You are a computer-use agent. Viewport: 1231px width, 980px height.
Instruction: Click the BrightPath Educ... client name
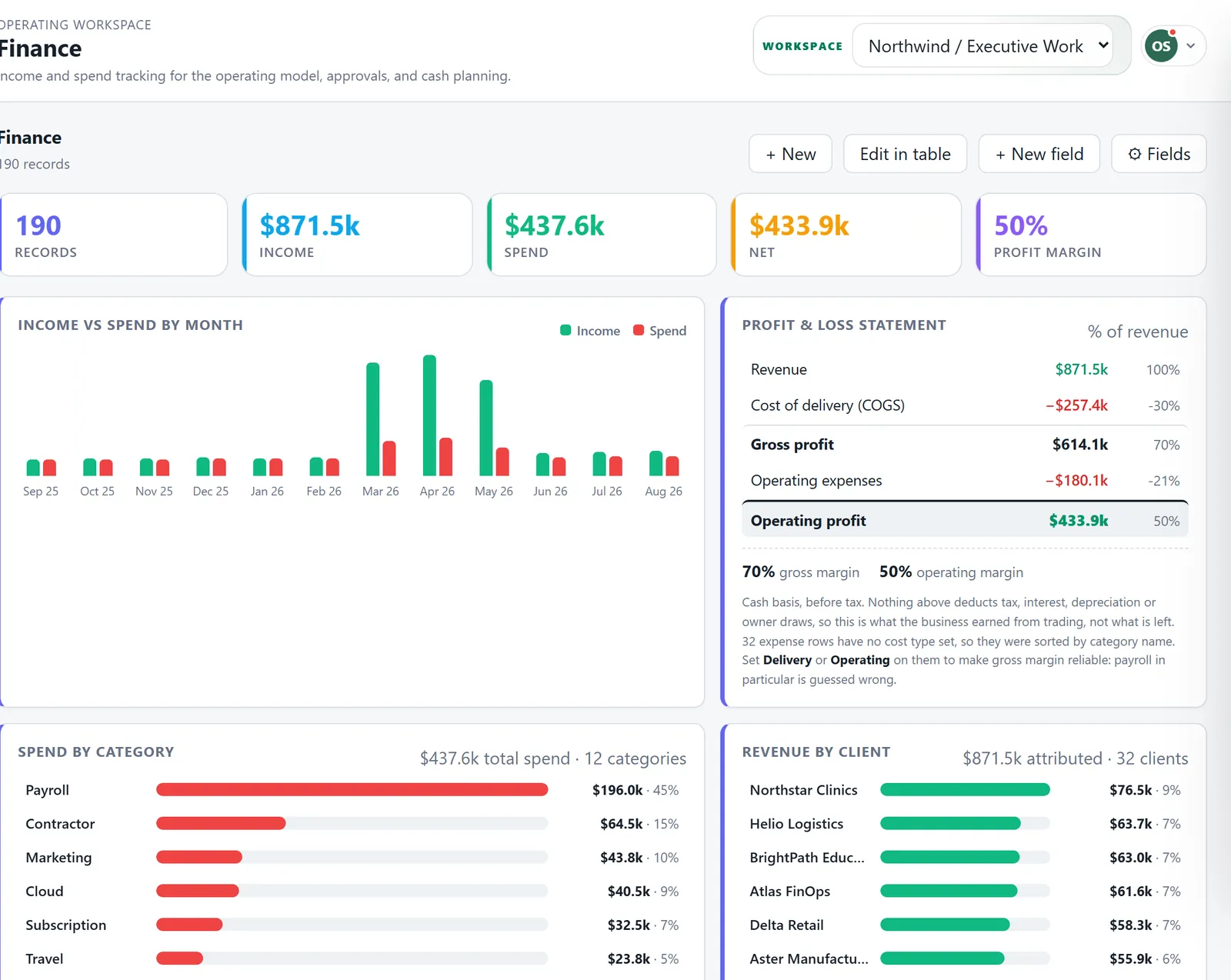coord(807,858)
